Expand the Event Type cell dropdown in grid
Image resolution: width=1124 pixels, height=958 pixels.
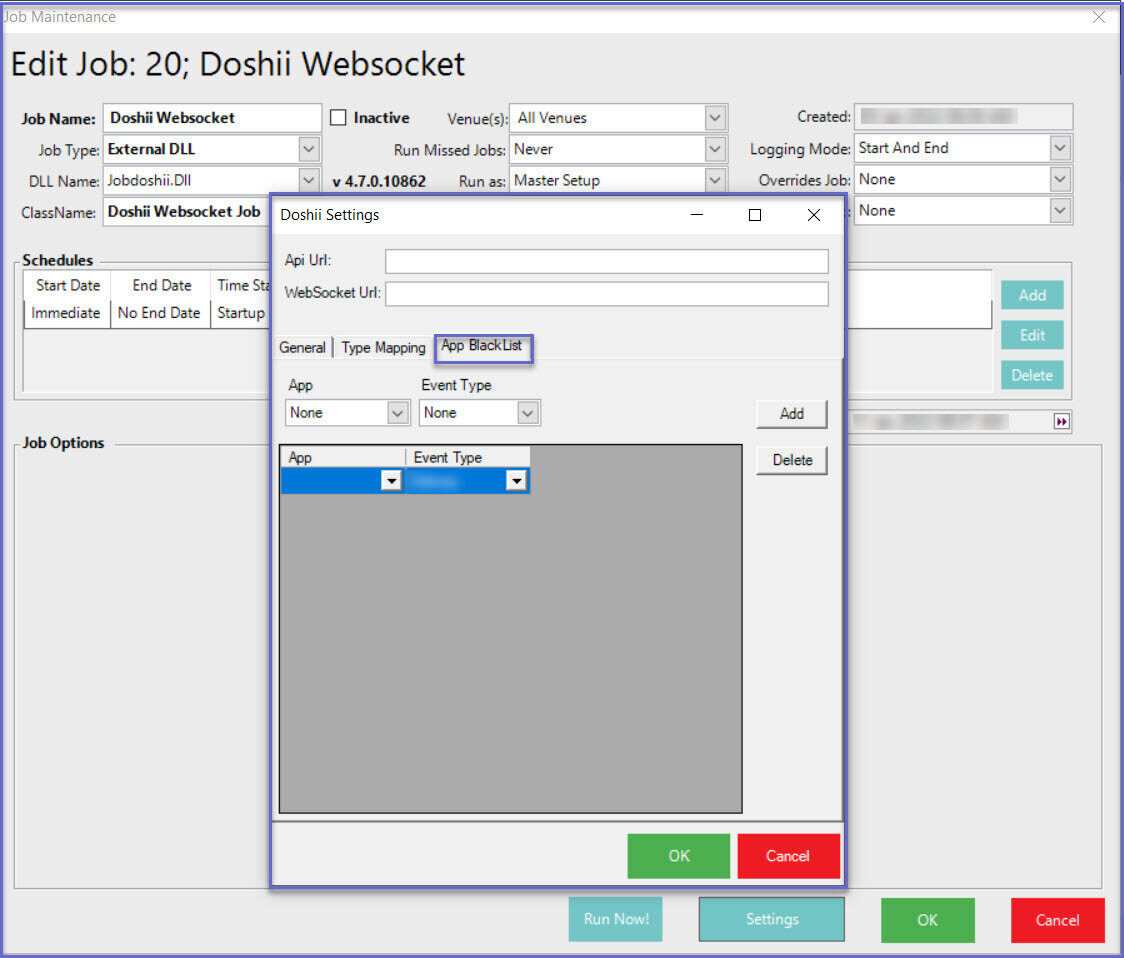517,480
